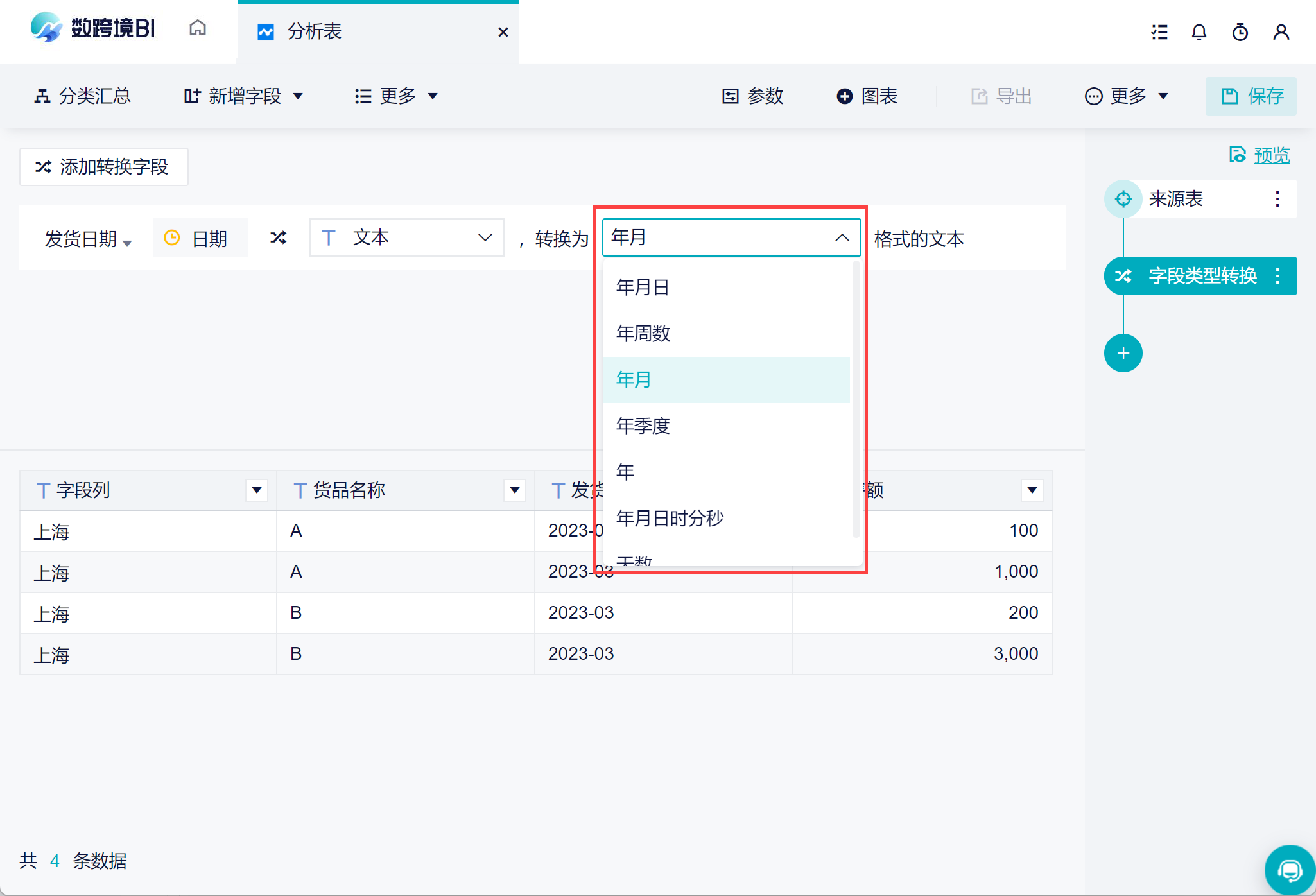1316x896 pixels.
Task: Open the customer support chat bubble
Action: pos(1289,870)
